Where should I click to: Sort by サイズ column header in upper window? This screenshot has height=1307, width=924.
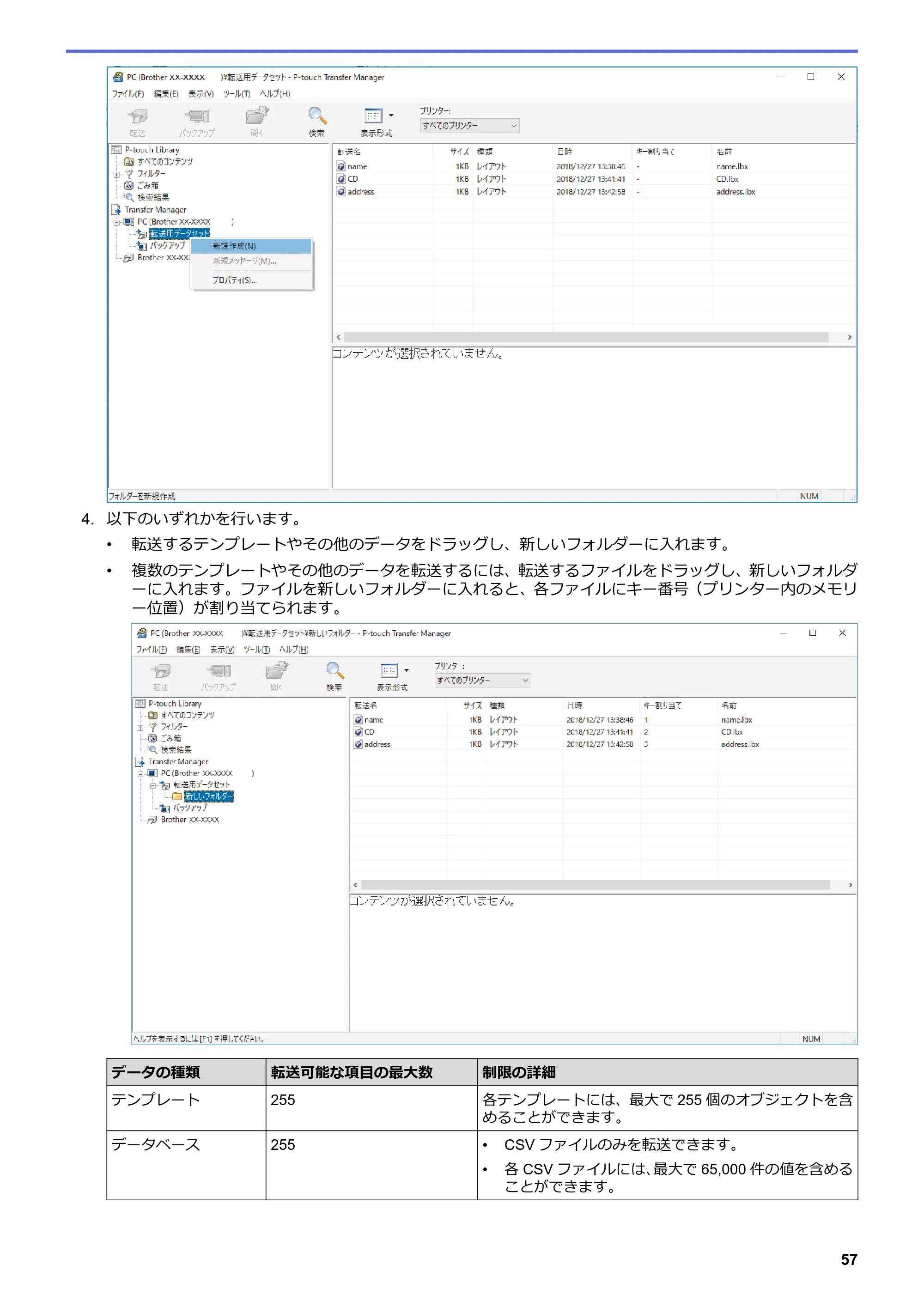click(x=453, y=152)
